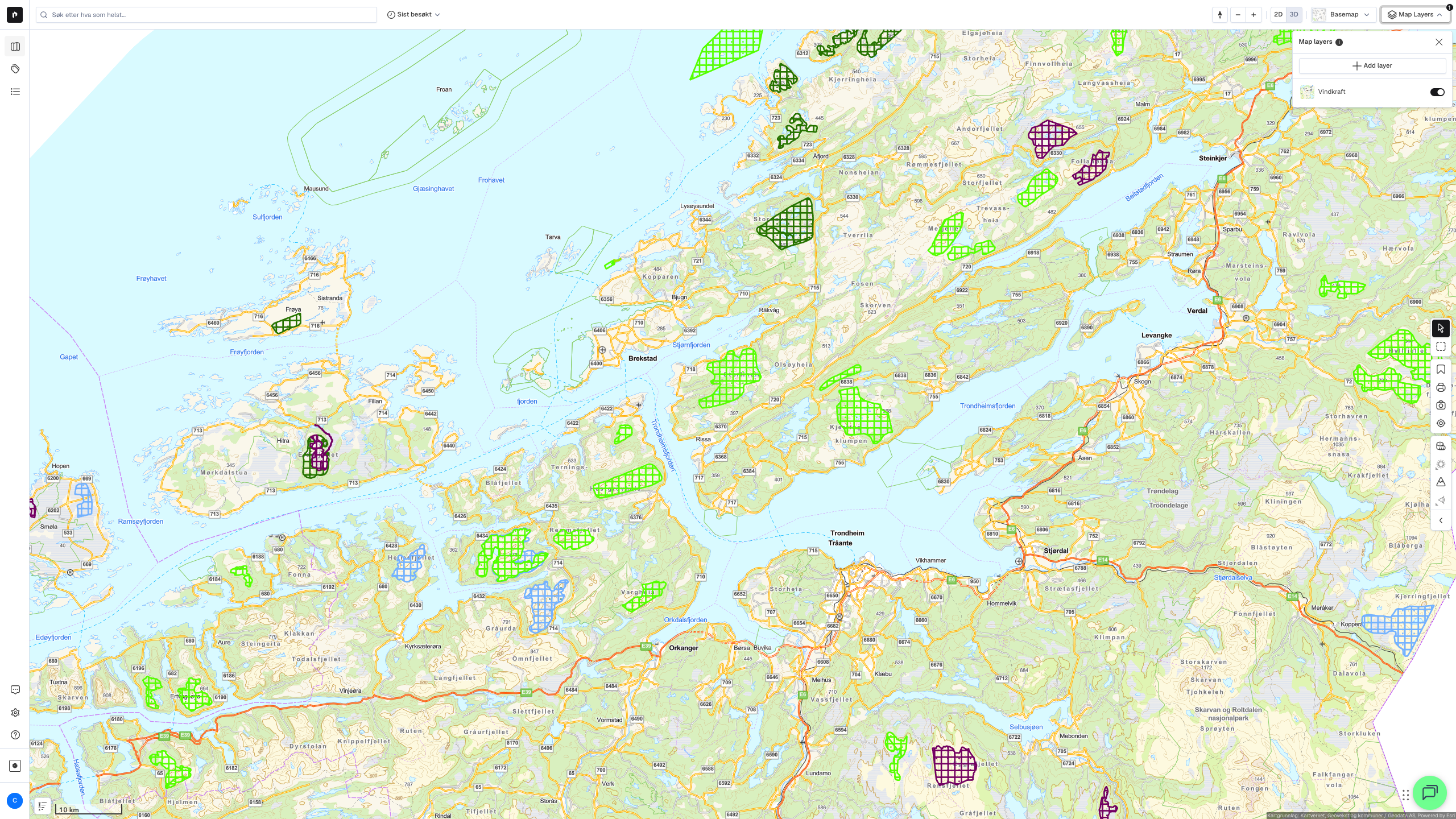Click the Melhus town label
The image size is (1456, 819).
(821, 680)
